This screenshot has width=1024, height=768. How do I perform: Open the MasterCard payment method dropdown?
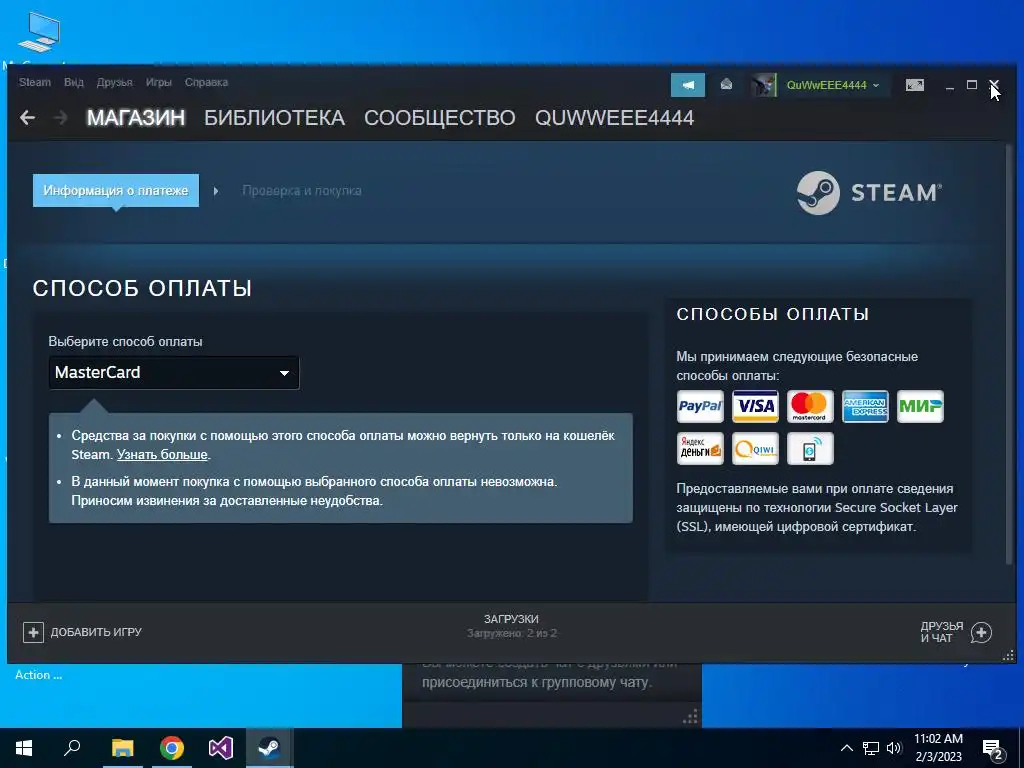point(174,373)
